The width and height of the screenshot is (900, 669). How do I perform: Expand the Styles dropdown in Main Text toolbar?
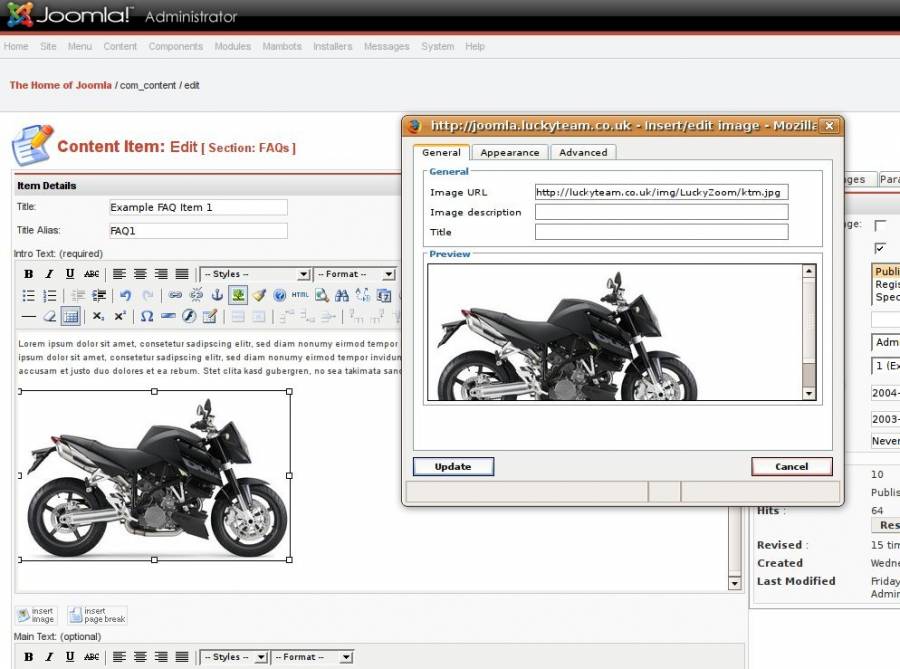[235, 657]
